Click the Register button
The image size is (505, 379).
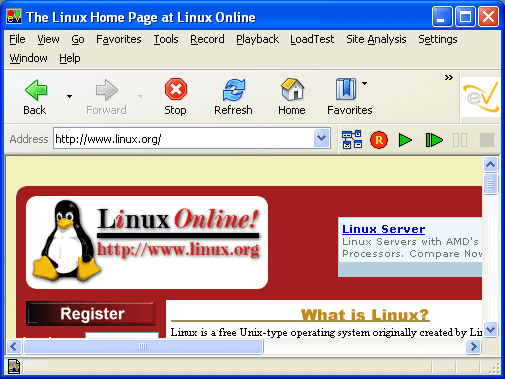91,314
